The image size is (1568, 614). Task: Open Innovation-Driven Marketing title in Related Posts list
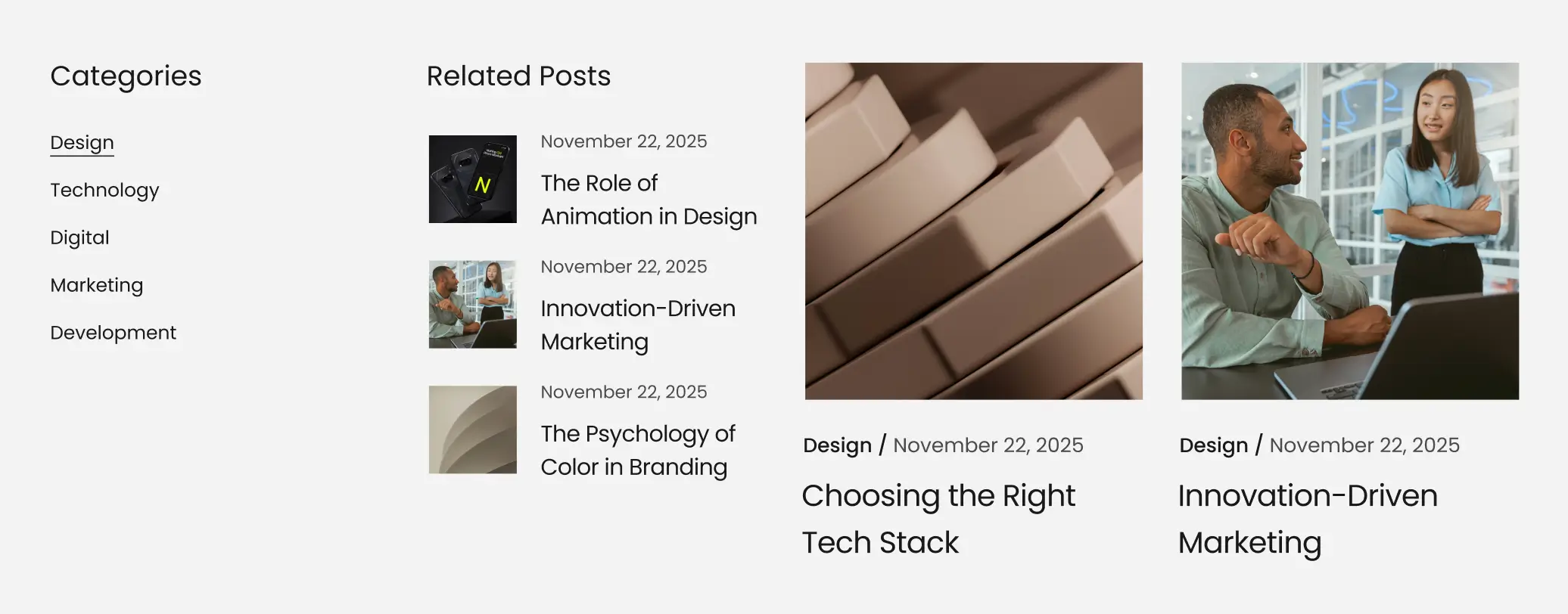pyautogui.click(x=637, y=325)
